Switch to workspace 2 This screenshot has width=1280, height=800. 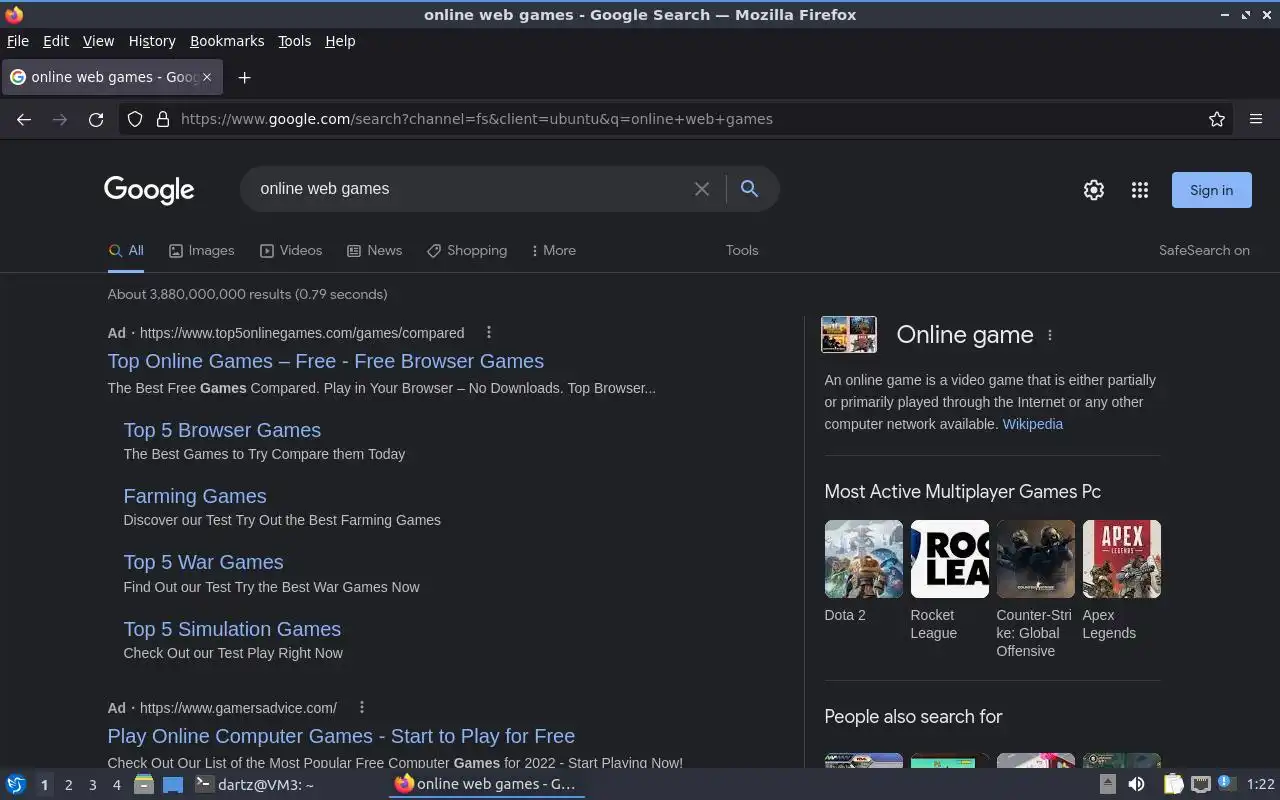(68, 785)
